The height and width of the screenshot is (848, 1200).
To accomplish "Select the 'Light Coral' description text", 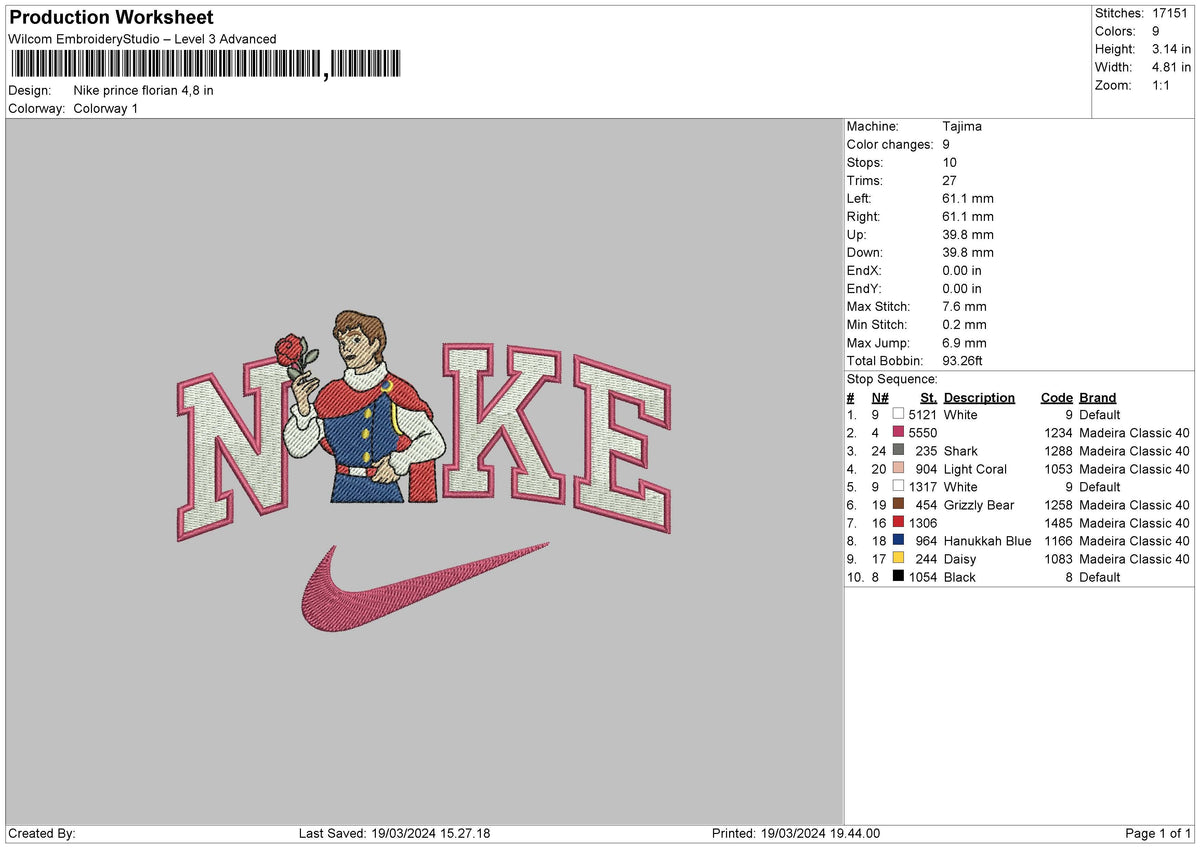I will click(975, 469).
